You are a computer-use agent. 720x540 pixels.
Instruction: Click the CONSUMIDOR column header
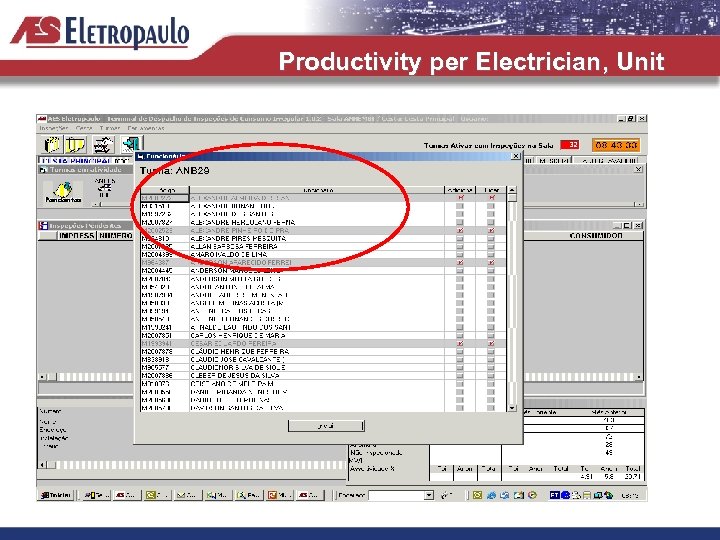pos(596,236)
